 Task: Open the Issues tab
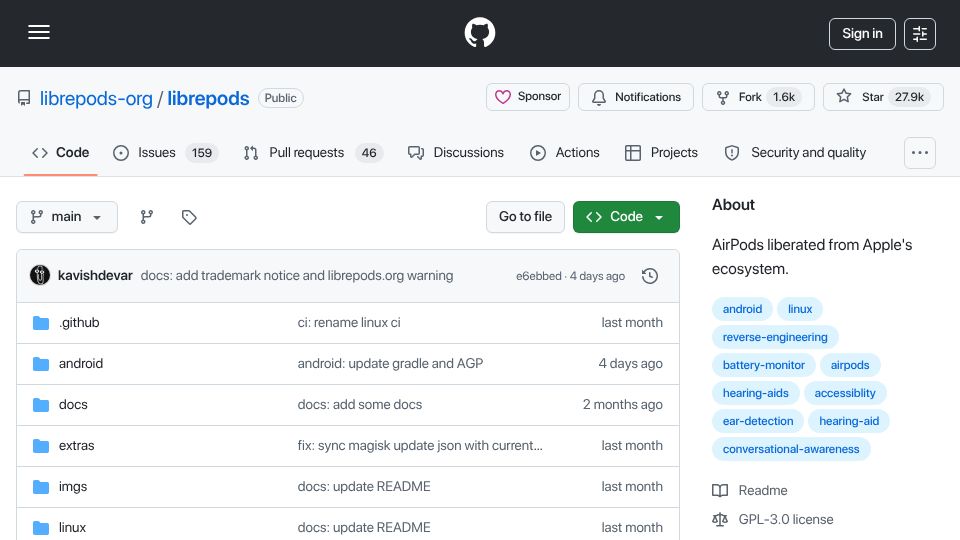click(165, 152)
